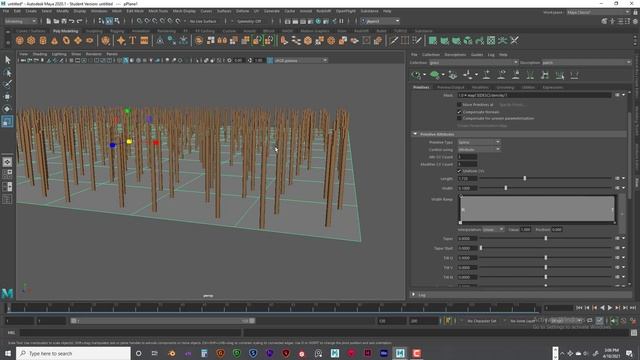Switch to single-pane viewport layout
Screen dimensions: 640x360
pyautogui.click(x=7, y=162)
